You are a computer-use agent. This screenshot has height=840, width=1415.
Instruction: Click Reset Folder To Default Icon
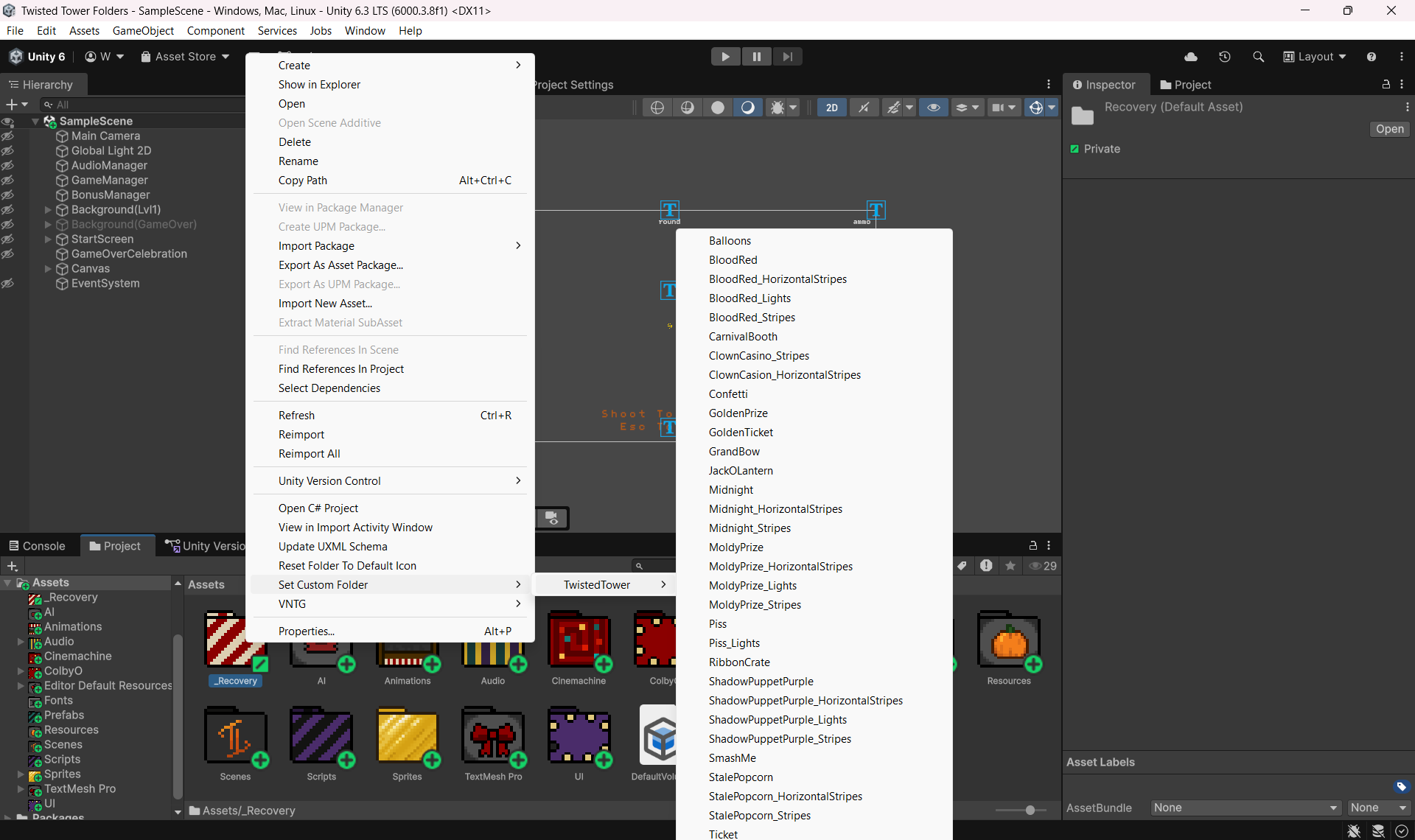coord(390,566)
